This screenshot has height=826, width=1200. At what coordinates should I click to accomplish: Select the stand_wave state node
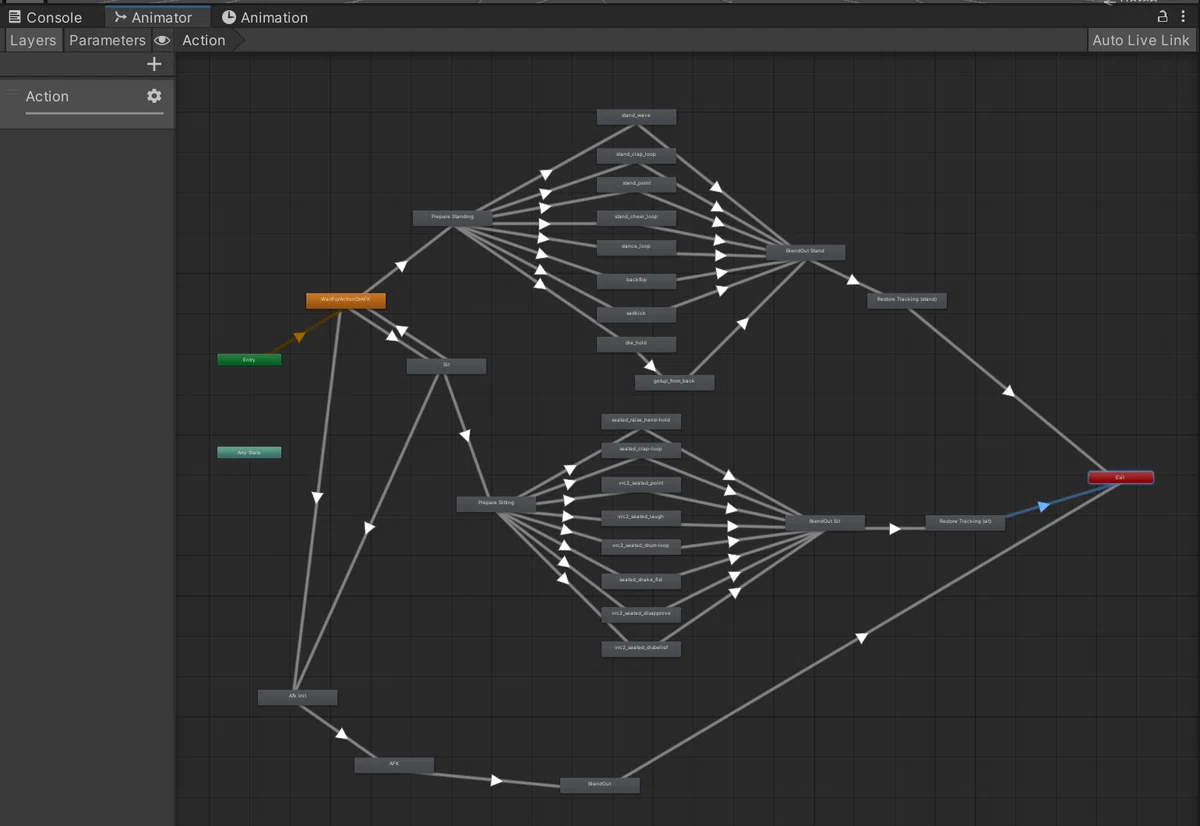point(636,116)
